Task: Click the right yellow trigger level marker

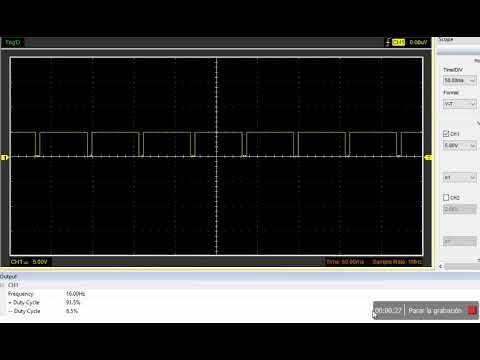Action: point(428,157)
